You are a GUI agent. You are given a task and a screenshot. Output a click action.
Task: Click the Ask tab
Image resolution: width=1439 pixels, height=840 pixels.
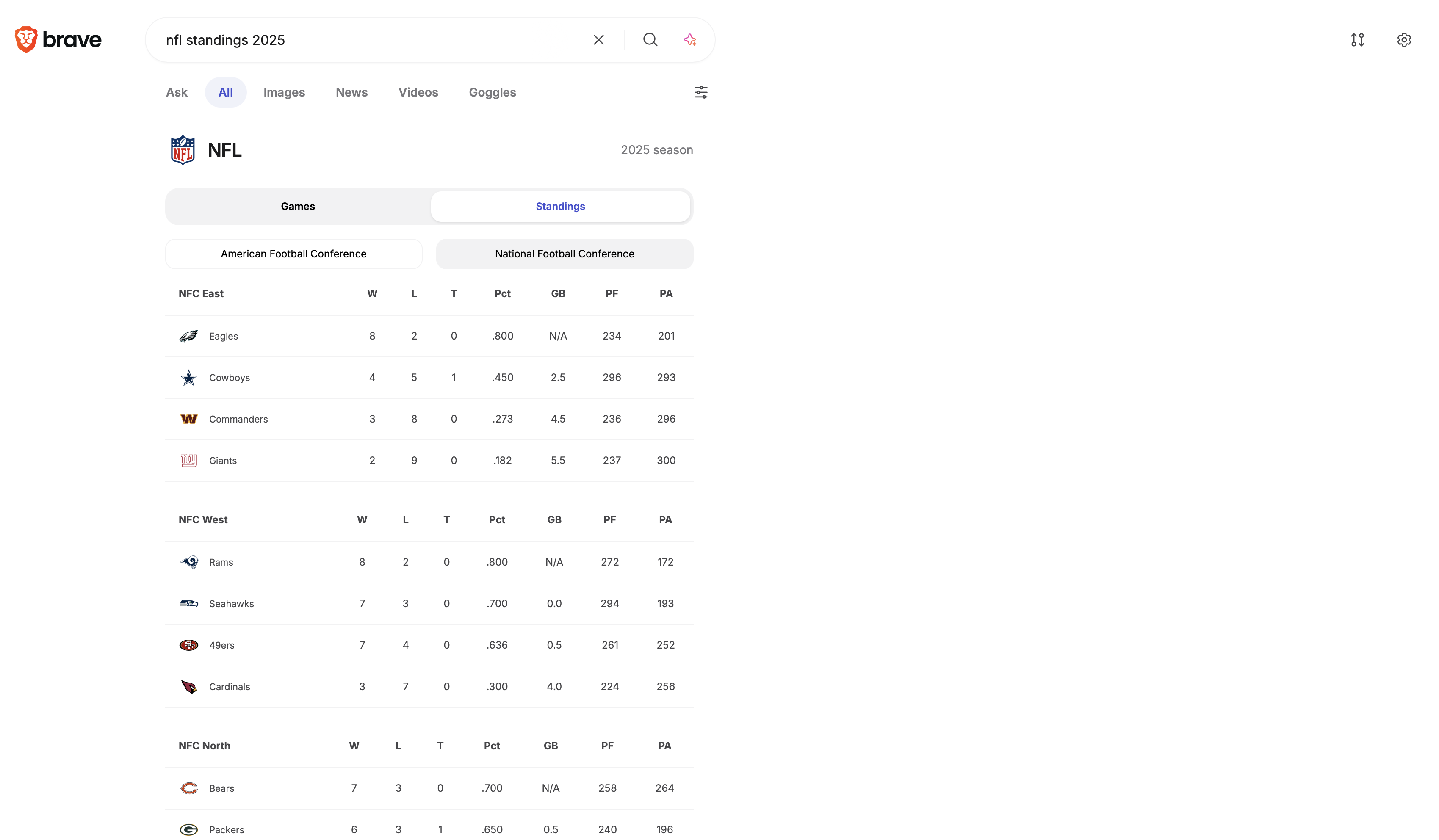[177, 92]
